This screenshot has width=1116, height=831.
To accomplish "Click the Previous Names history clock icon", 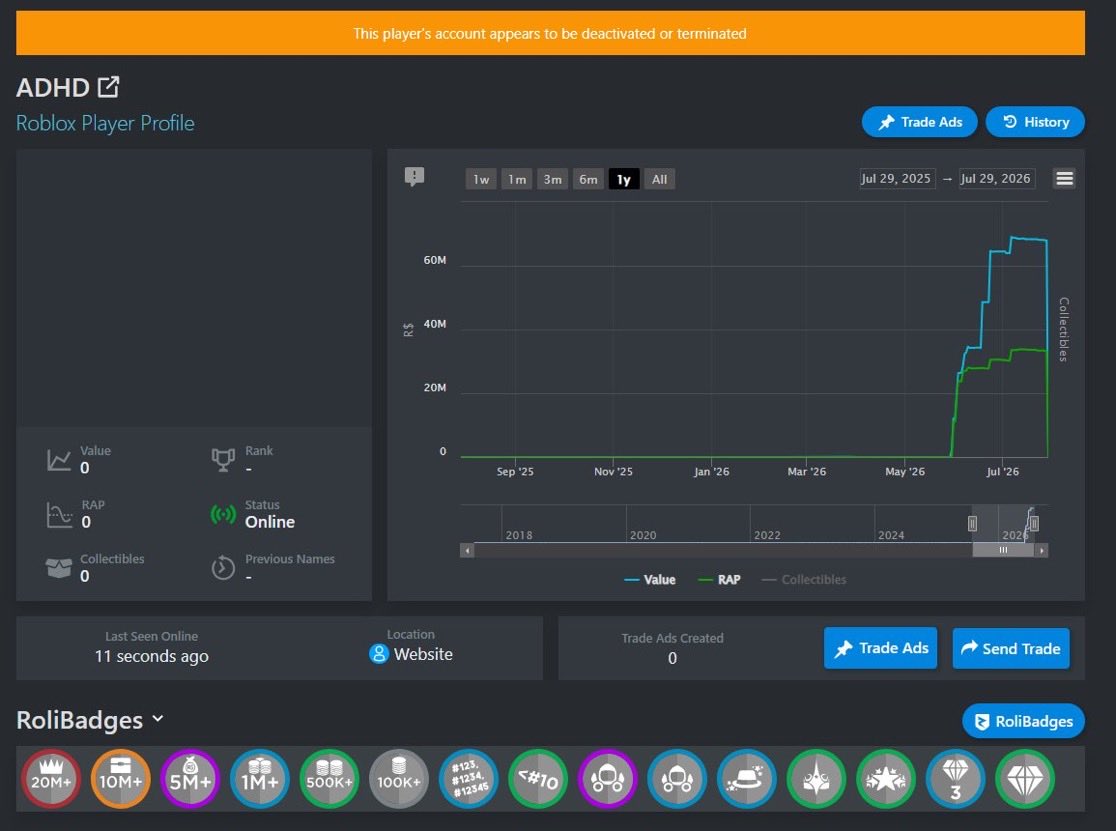I will pos(223,568).
